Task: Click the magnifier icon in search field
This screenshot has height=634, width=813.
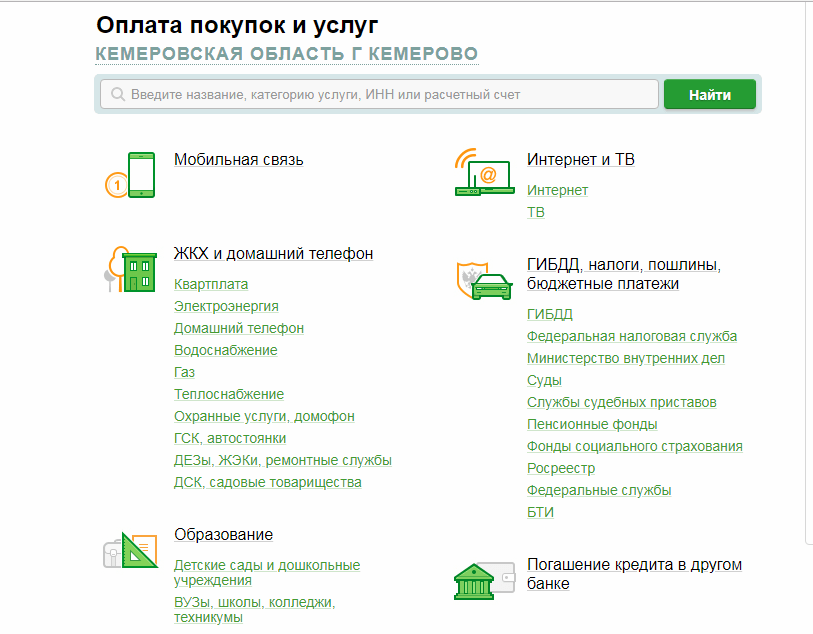Action: pos(118,95)
